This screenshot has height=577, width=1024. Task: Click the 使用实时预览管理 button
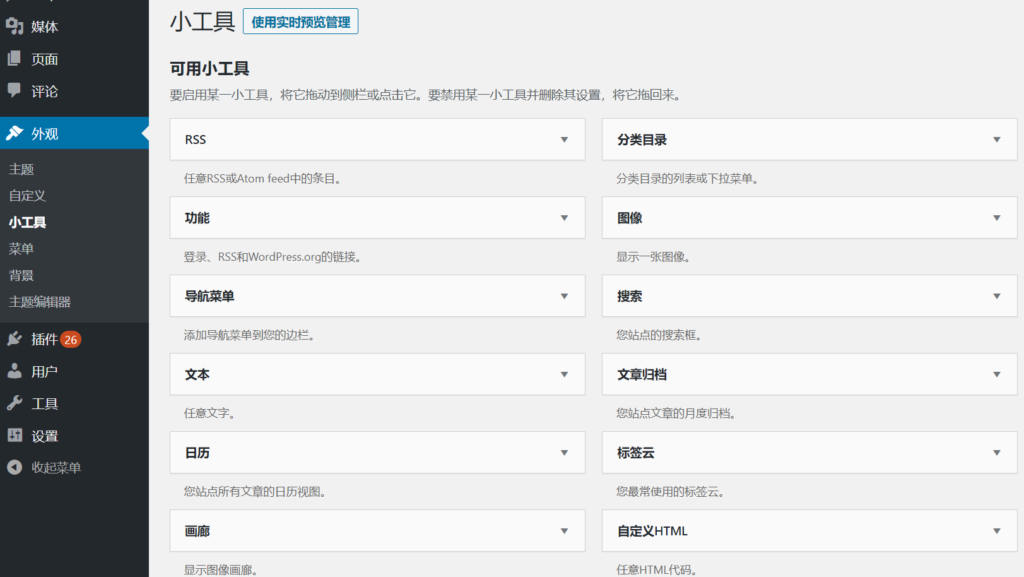pos(300,21)
